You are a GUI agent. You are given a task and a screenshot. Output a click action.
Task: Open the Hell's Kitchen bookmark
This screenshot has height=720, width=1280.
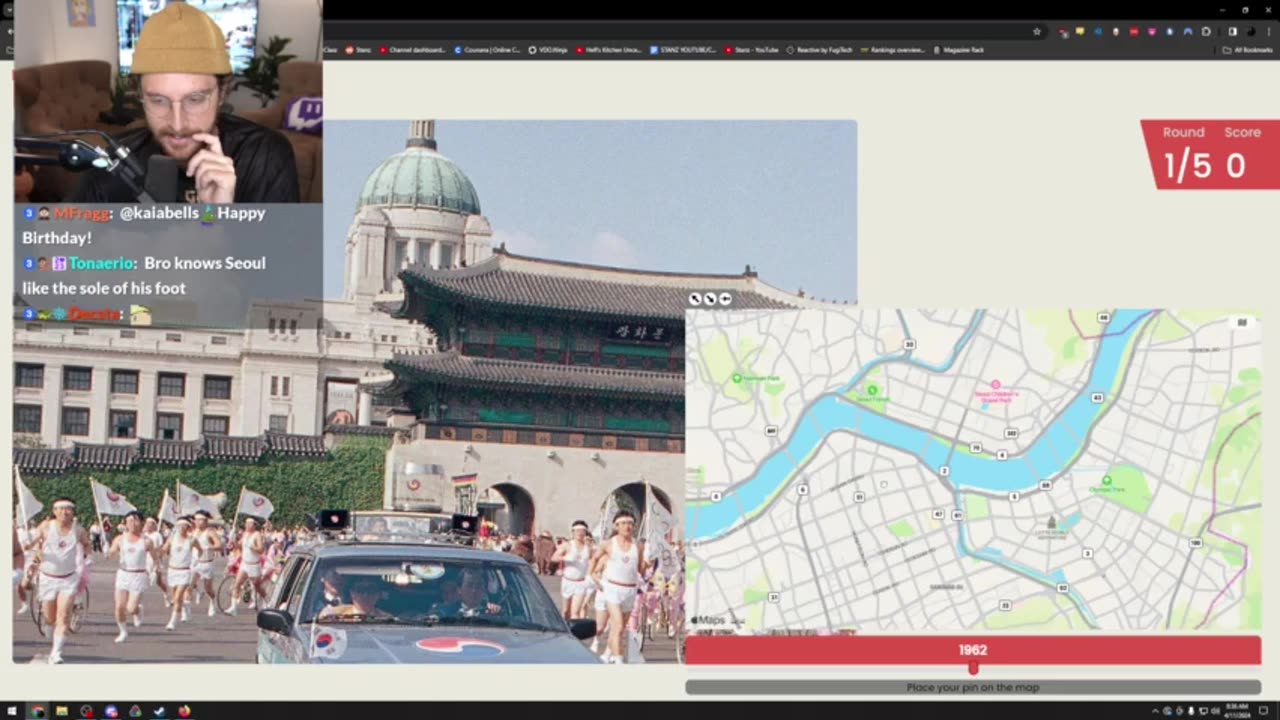(608, 49)
